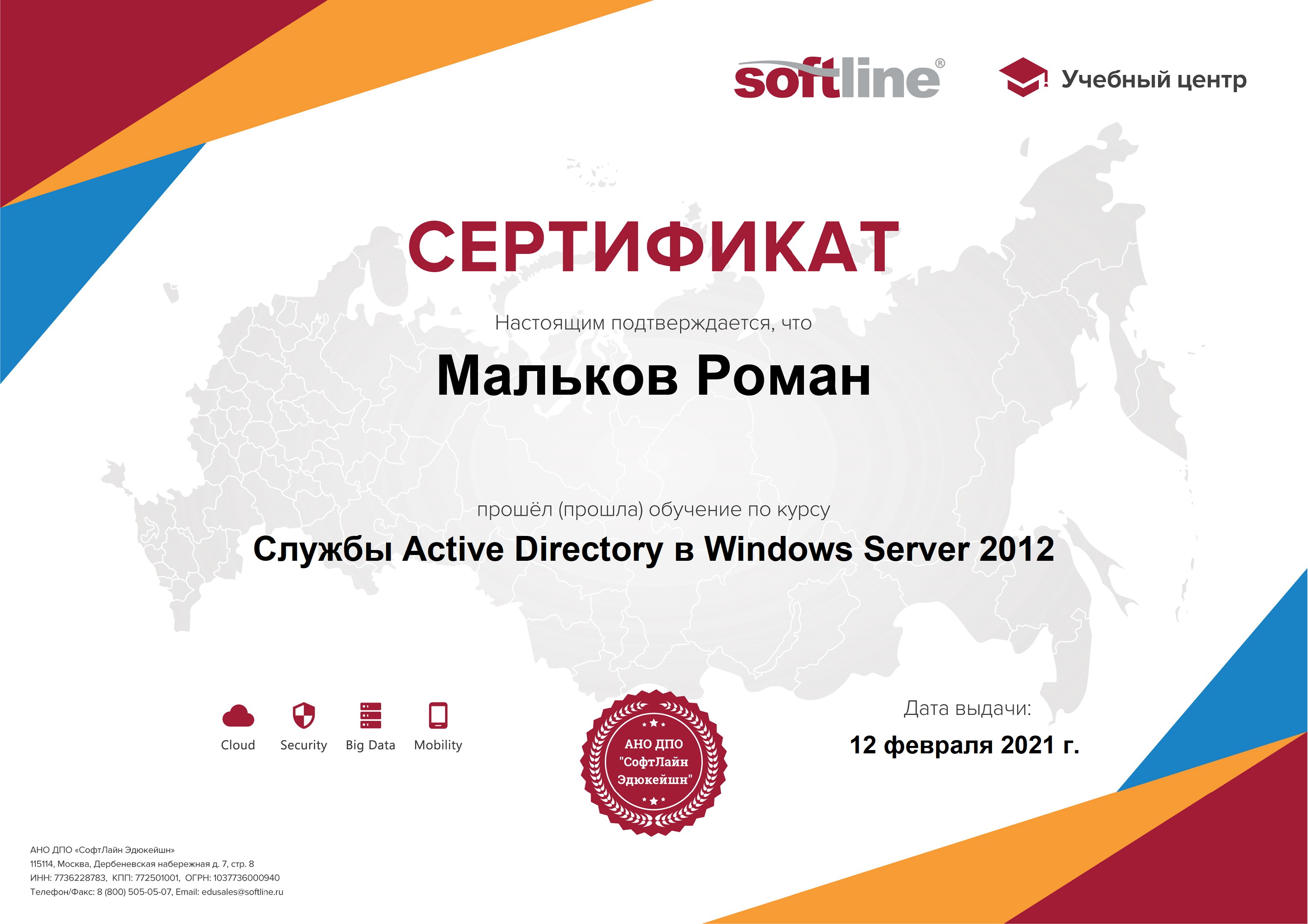
Task: Click the name 'Мальков Роман'
Action: [x=654, y=376]
